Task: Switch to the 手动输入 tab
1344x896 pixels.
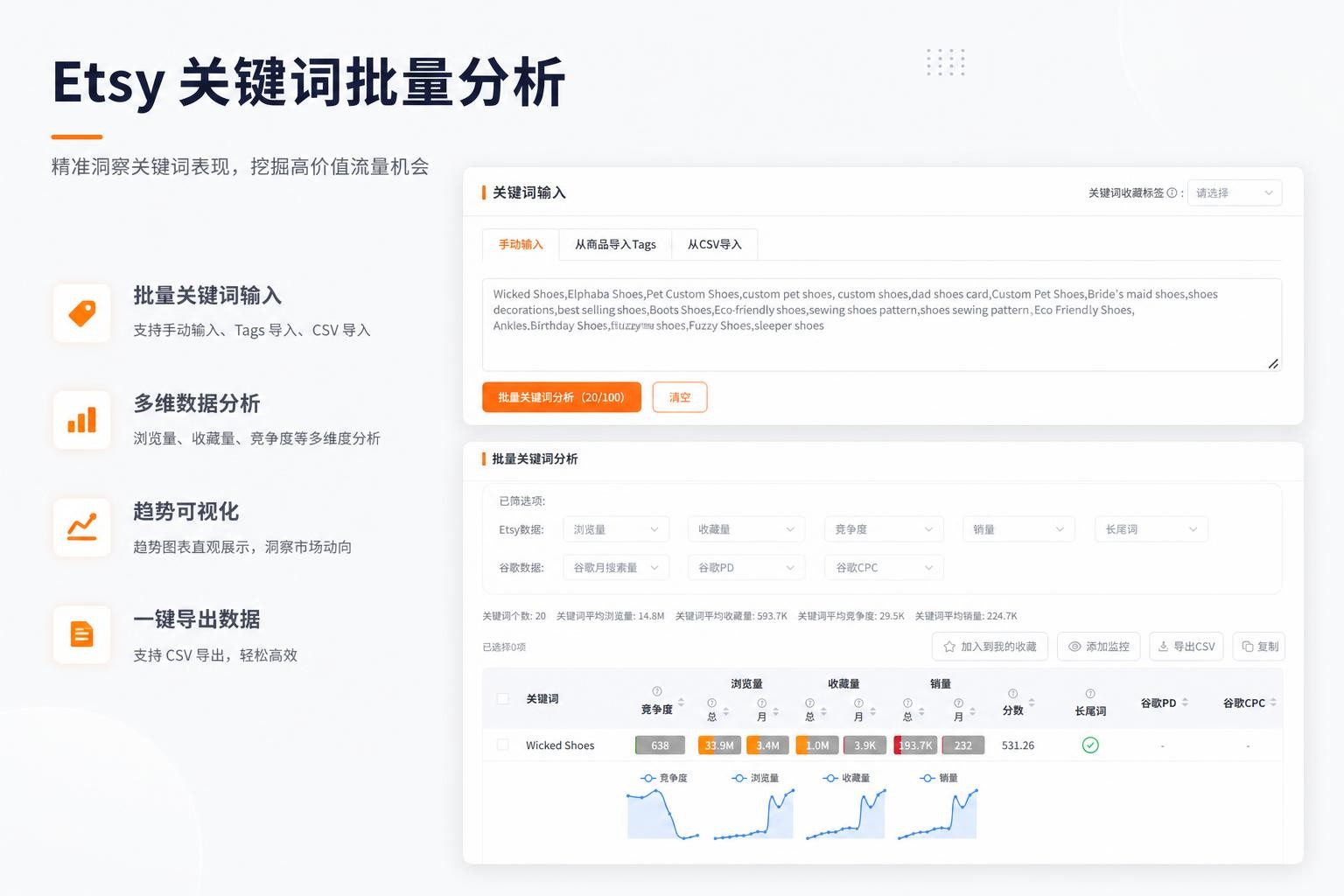Action: pyautogui.click(x=521, y=244)
